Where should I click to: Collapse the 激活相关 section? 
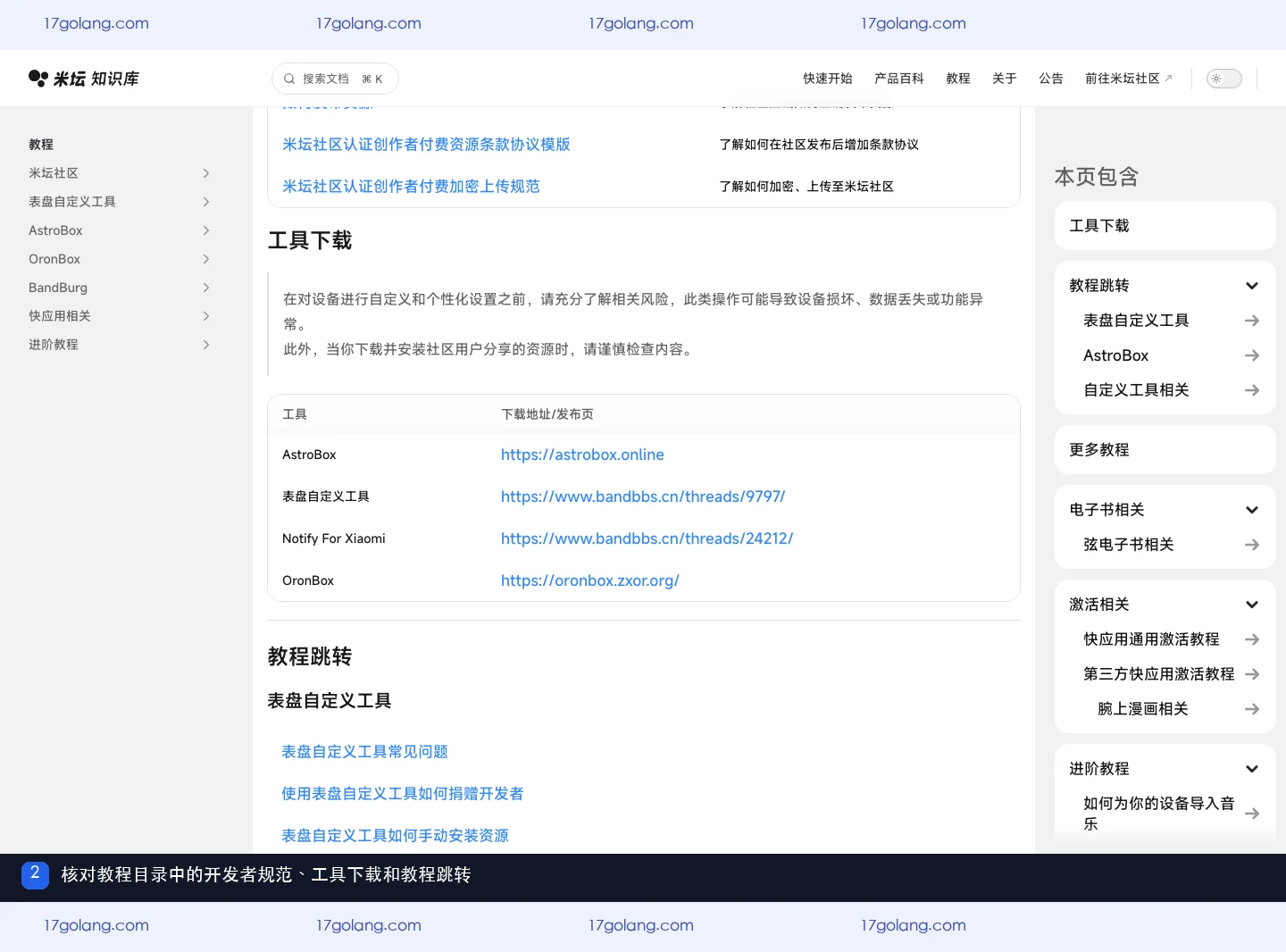[x=1252, y=605]
